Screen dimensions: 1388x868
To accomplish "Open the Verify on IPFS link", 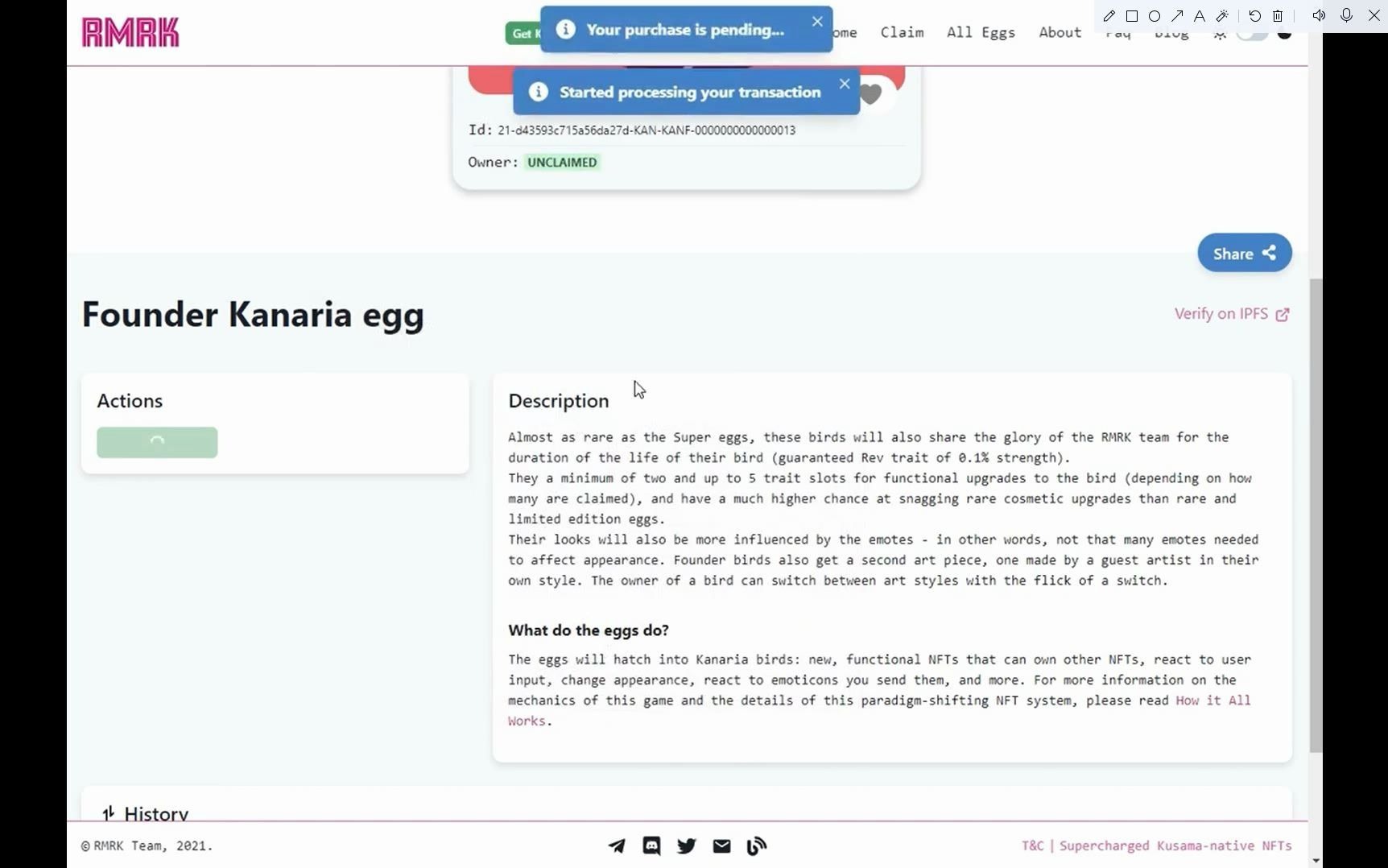I will [1232, 314].
